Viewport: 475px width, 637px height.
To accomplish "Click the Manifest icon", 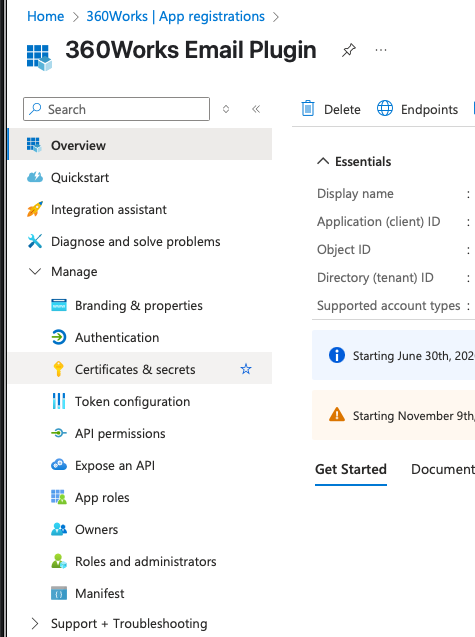I will tap(59, 593).
